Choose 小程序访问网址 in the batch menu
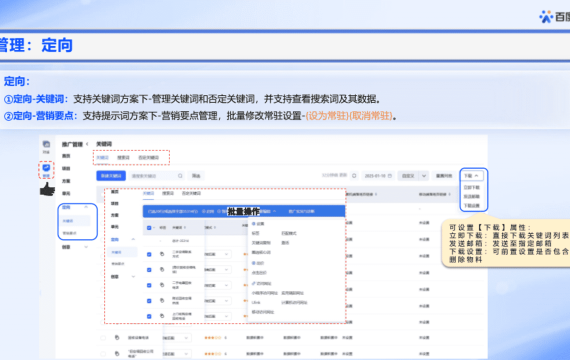This screenshot has height=360, width=570. click(265, 293)
